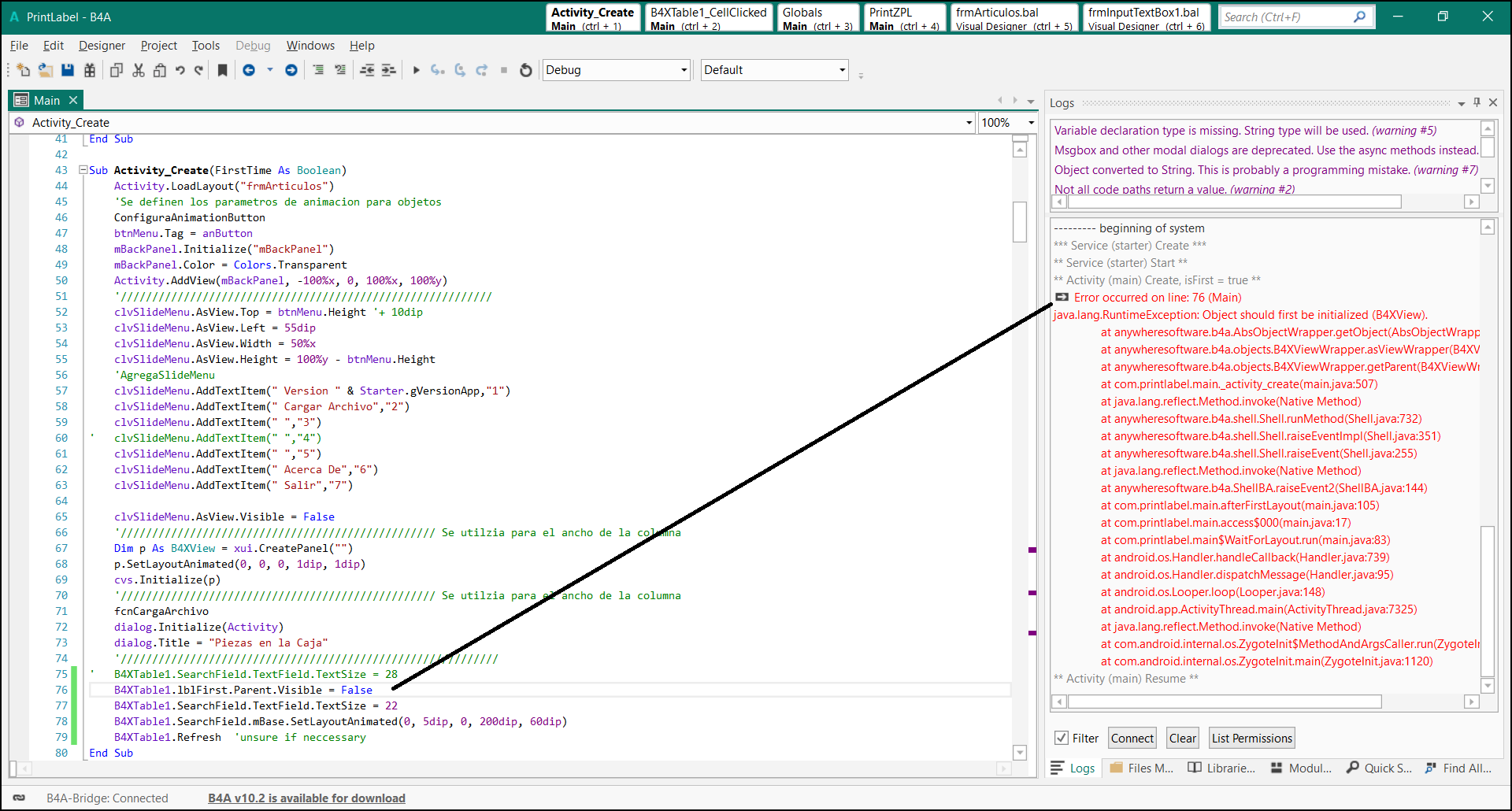Open the Help menu
1512x811 pixels.
pos(362,46)
